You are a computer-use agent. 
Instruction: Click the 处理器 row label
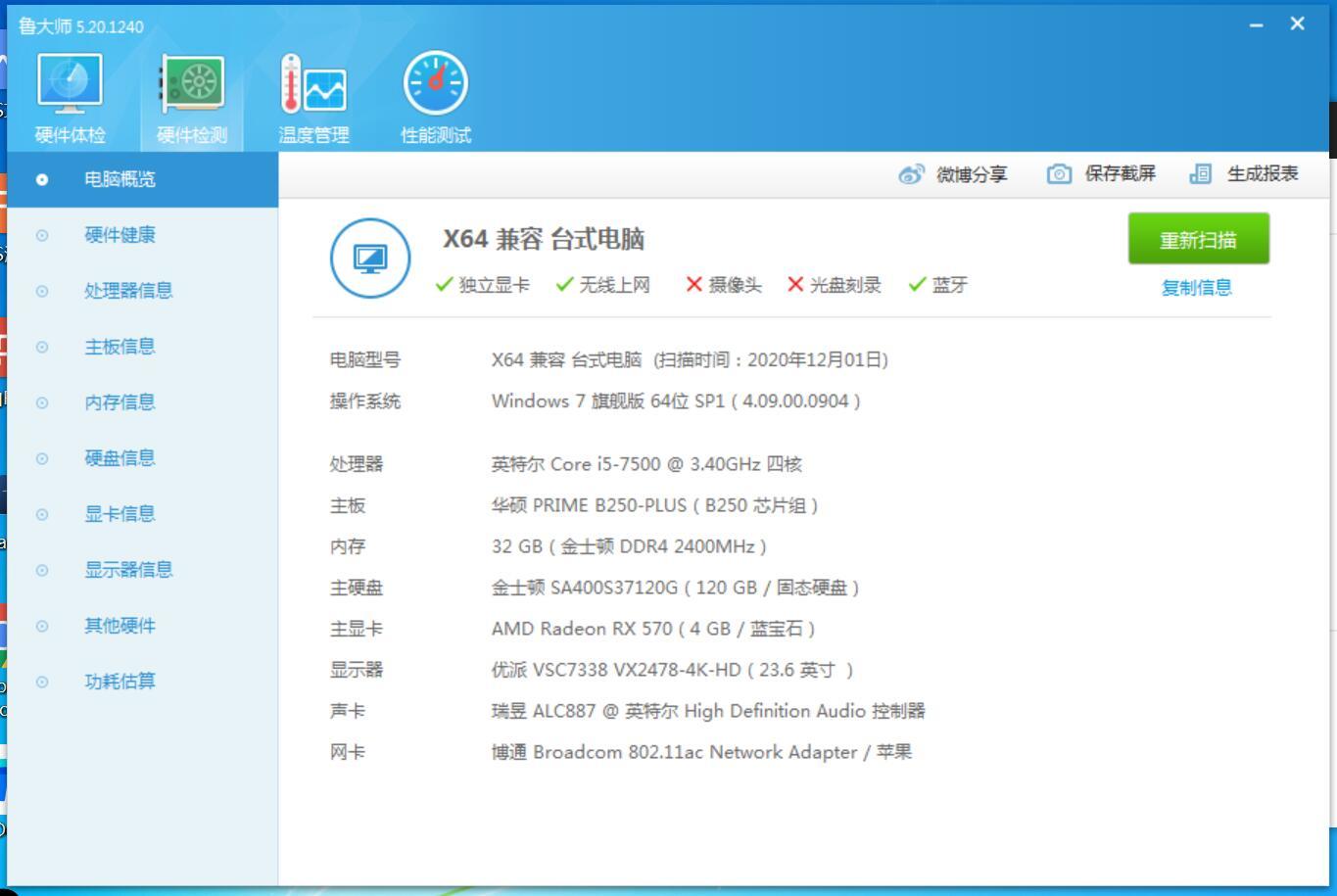click(357, 463)
